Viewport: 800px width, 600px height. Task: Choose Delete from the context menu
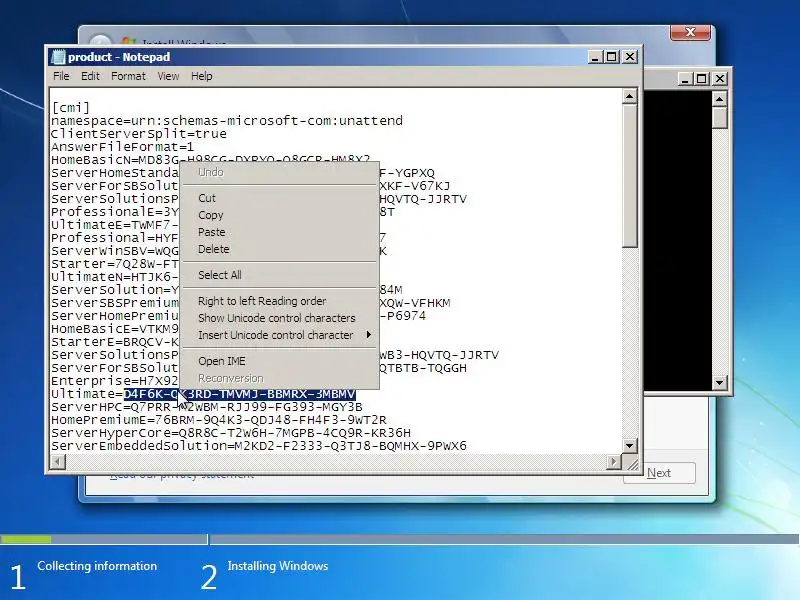279,249
